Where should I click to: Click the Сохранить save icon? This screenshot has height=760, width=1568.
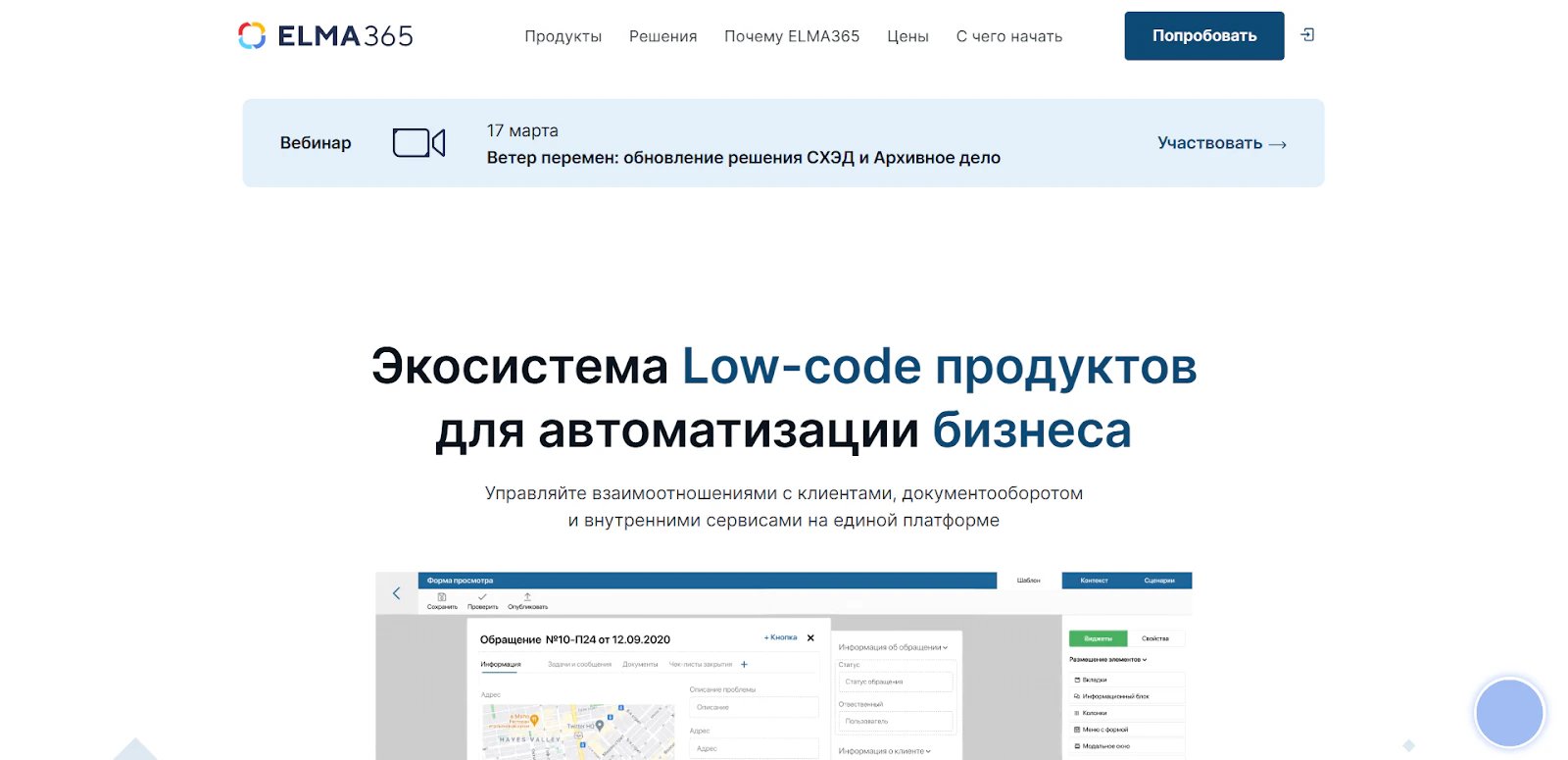coord(442,596)
